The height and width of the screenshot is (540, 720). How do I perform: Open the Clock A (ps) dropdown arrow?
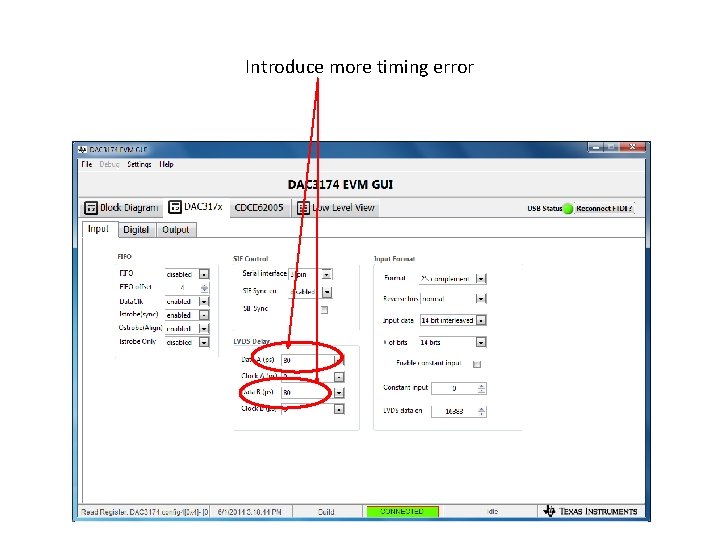click(339, 377)
